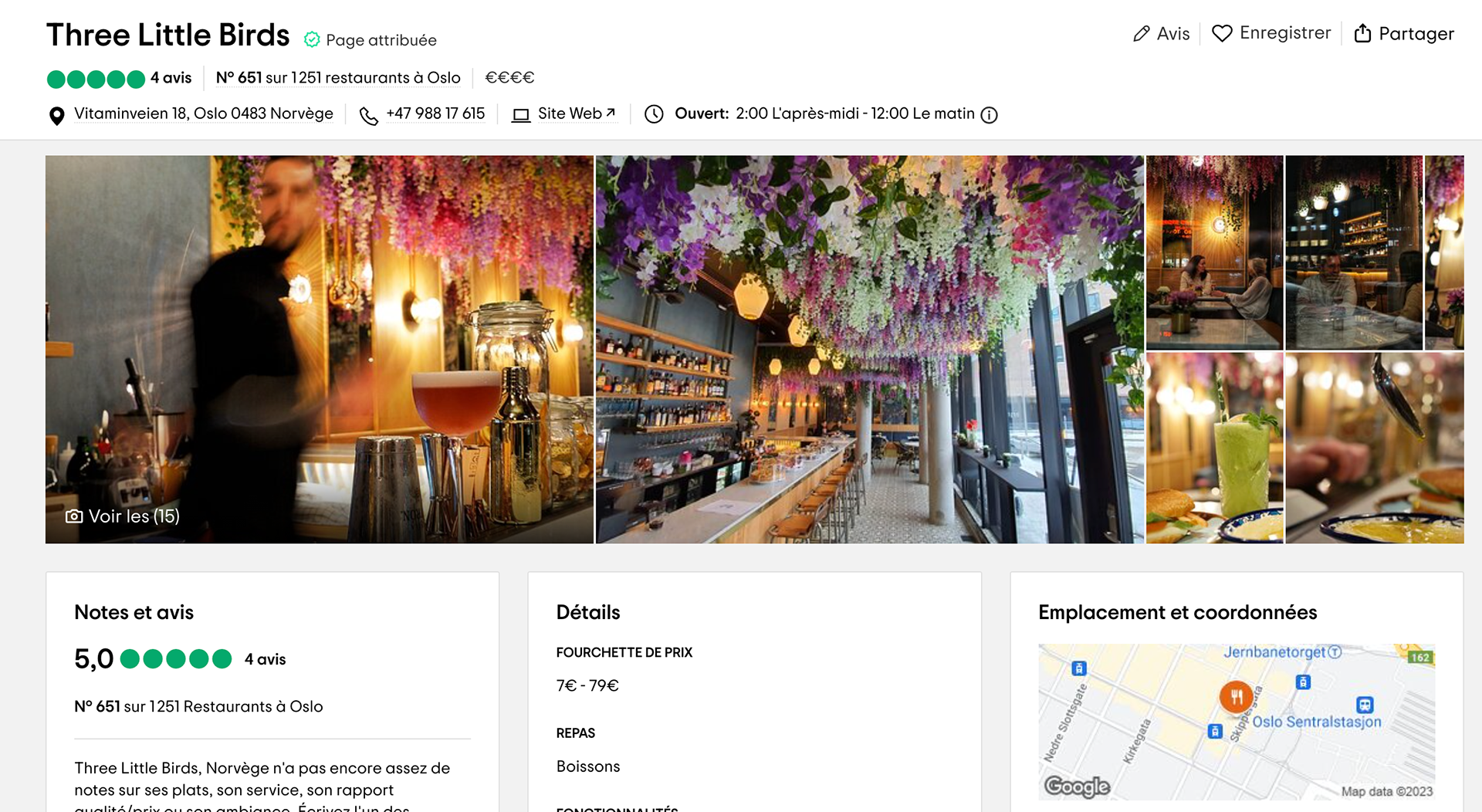Click the orange restaurant marker on map

pos(1236,697)
